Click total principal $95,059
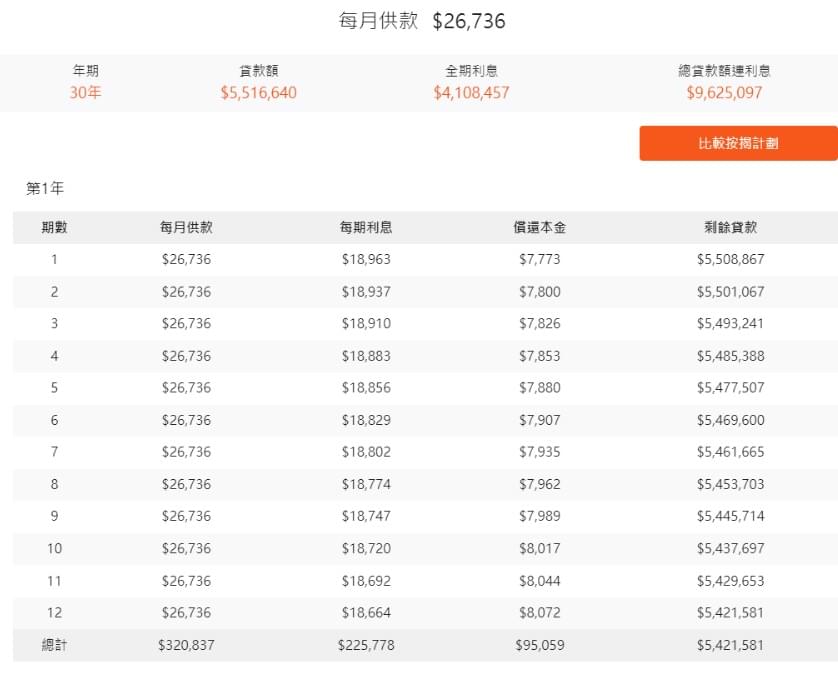The image size is (838, 678). point(540,645)
